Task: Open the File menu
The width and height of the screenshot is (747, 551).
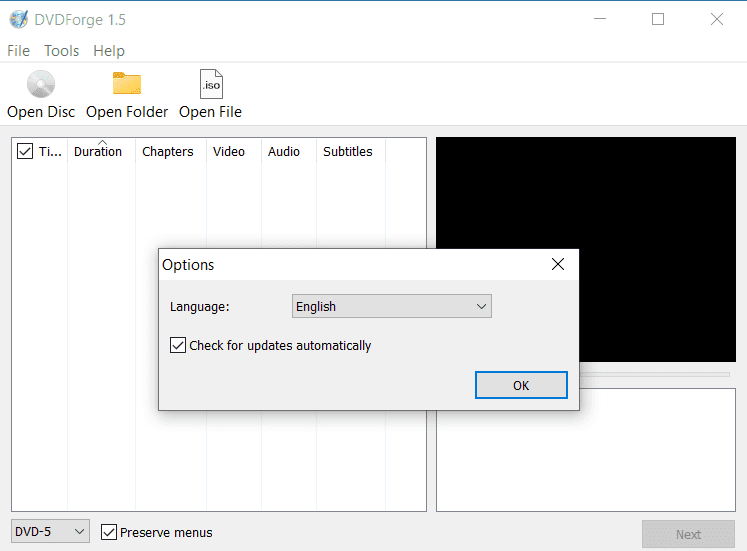Action: (x=19, y=50)
